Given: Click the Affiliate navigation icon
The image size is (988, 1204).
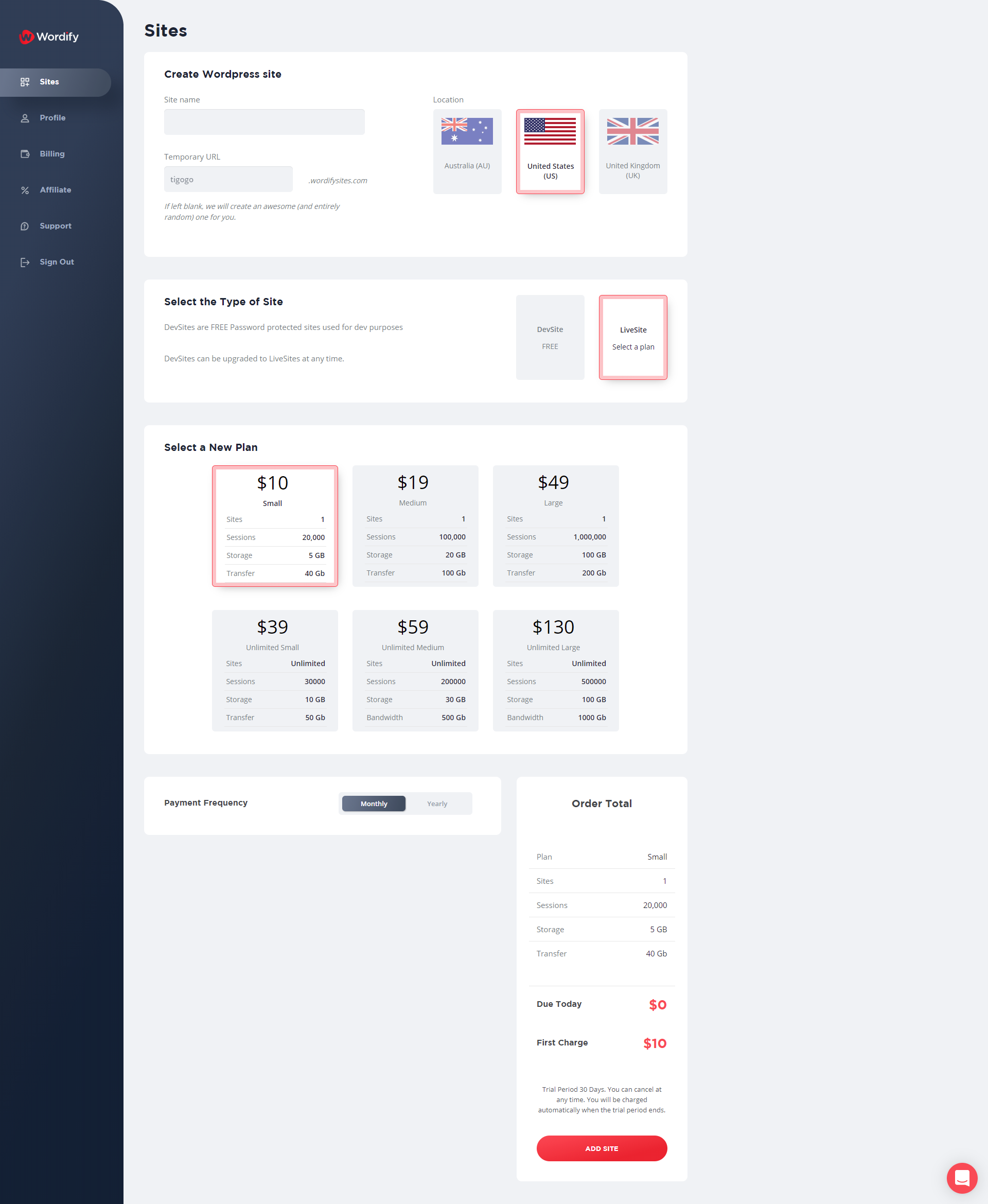Looking at the screenshot, I should [25, 190].
